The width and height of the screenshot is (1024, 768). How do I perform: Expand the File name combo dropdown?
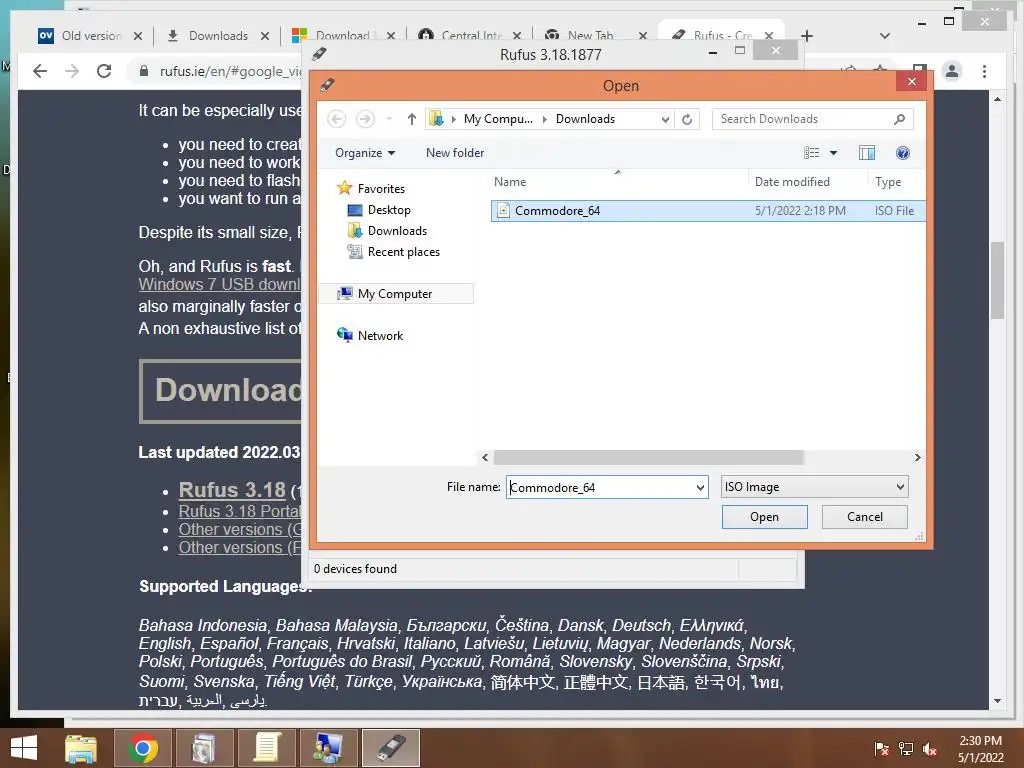coord(700,487)
